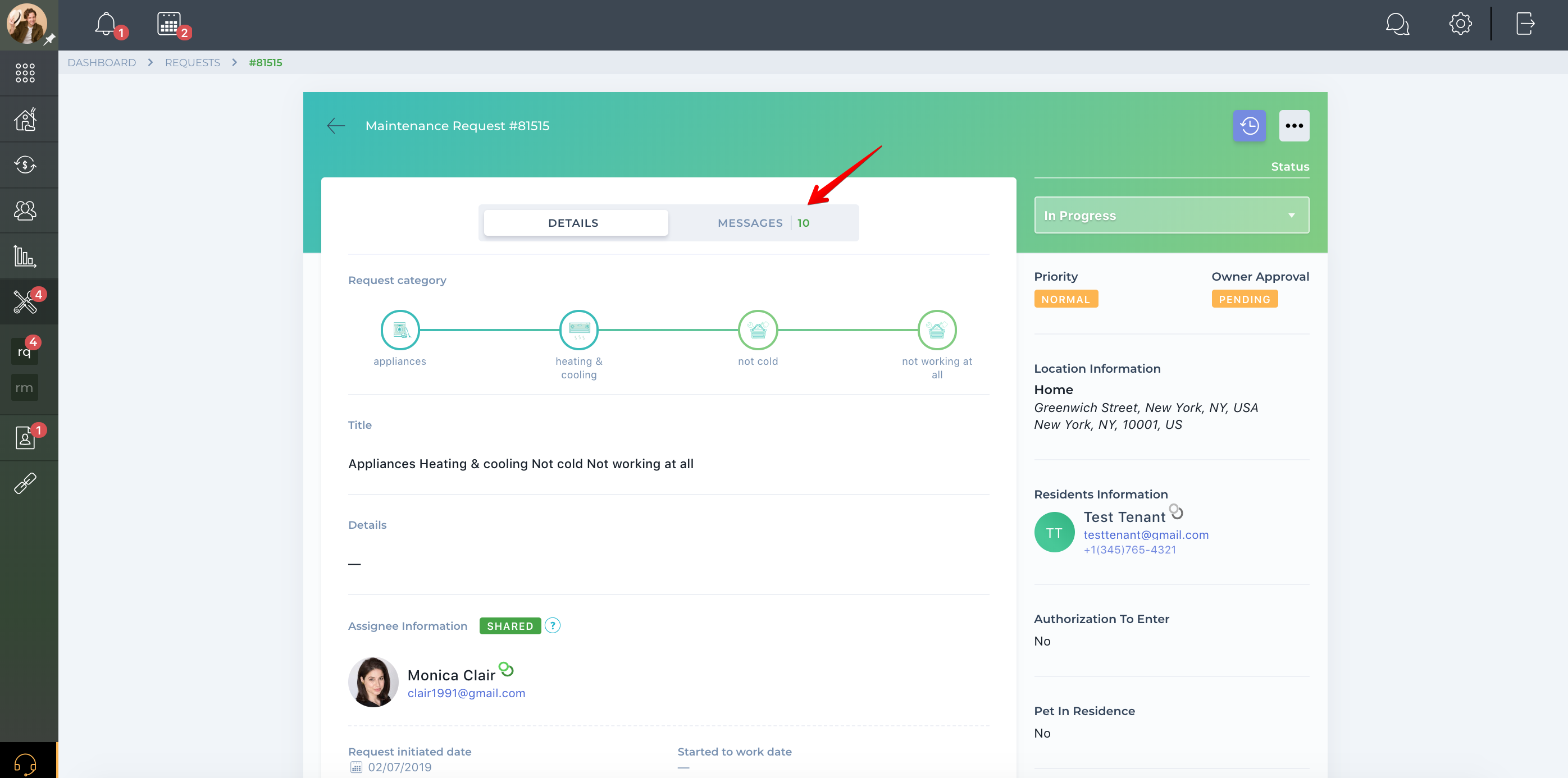Click the Test Tenant name
Viewport: 1568px width, 778px height.
point(1124,517)
